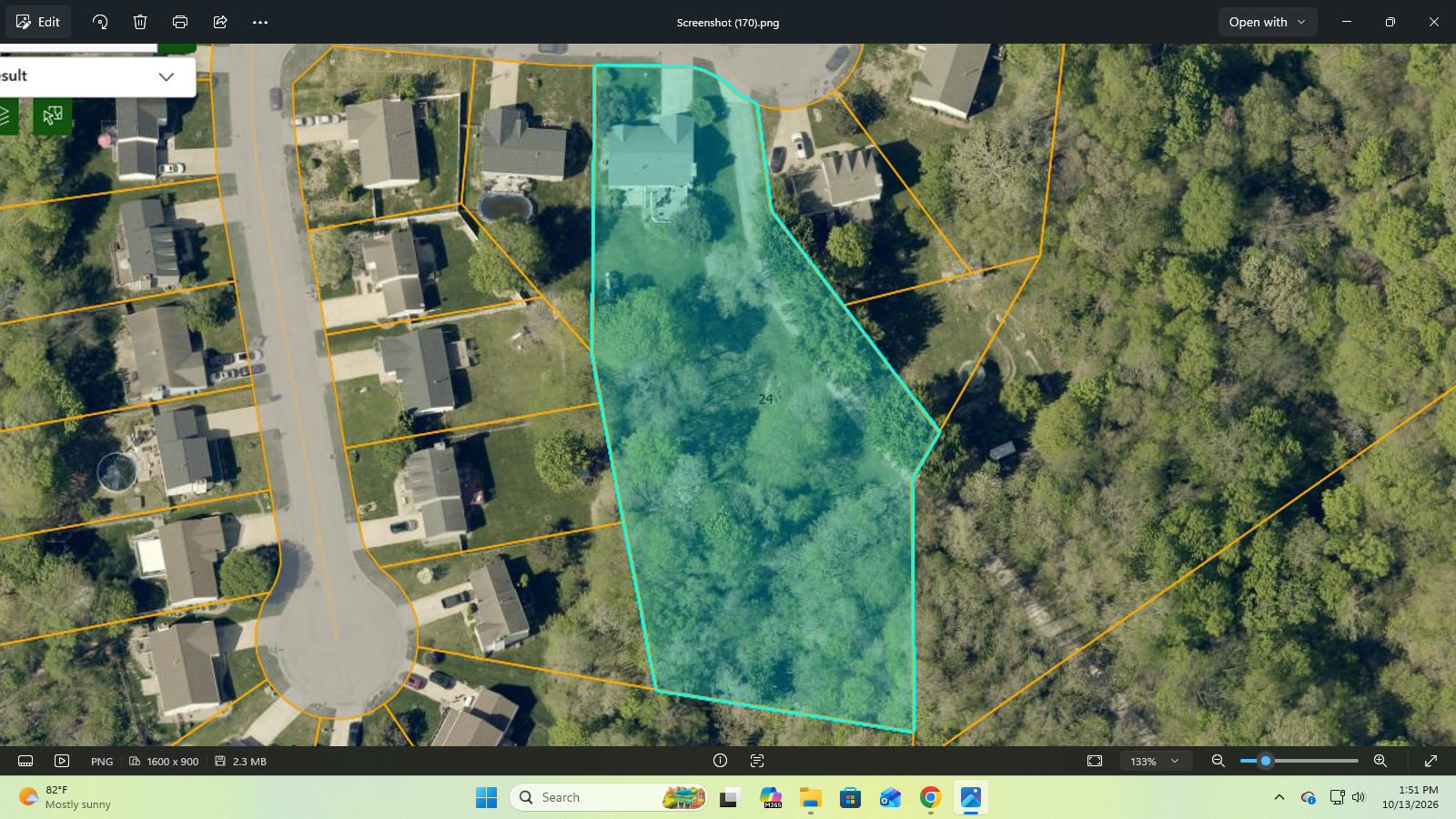This screenshot has height=819, width=1456.
Task: Click the zoom in magnifier
Action: (1380, 761)
